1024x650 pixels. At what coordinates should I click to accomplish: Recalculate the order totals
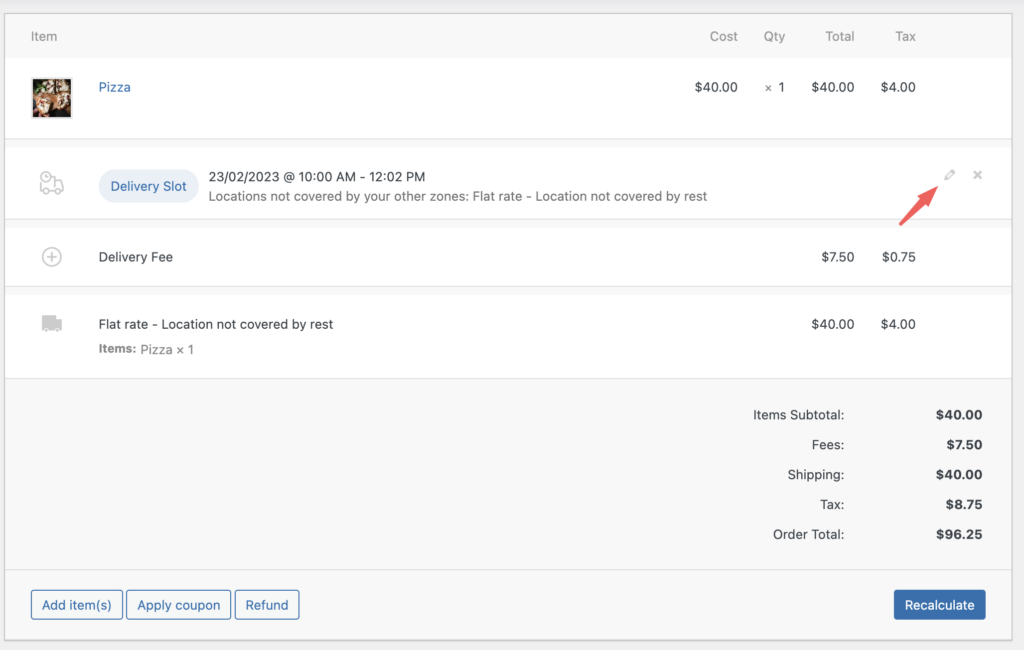pyautogui.click(x=939, y=604)
